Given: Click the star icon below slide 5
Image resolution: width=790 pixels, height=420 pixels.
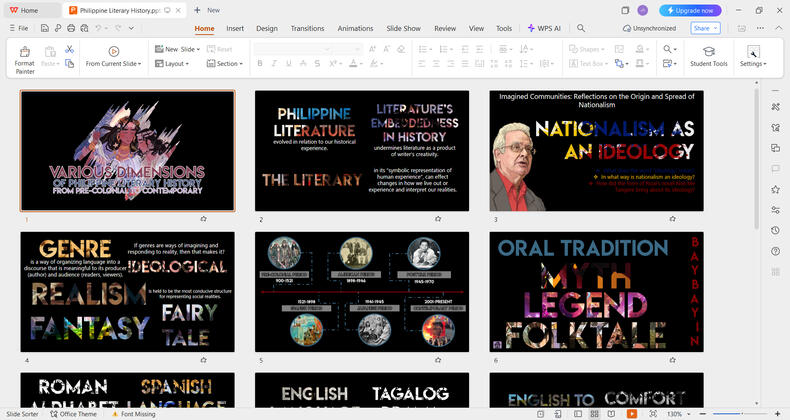Looking at the screenshot, I should coord(438,360).
